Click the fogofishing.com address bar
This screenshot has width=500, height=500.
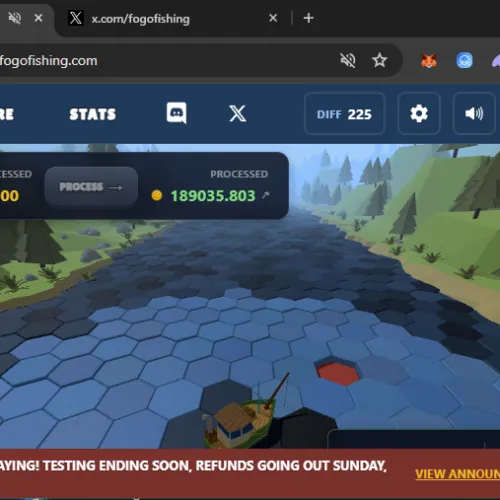[167, 61]
